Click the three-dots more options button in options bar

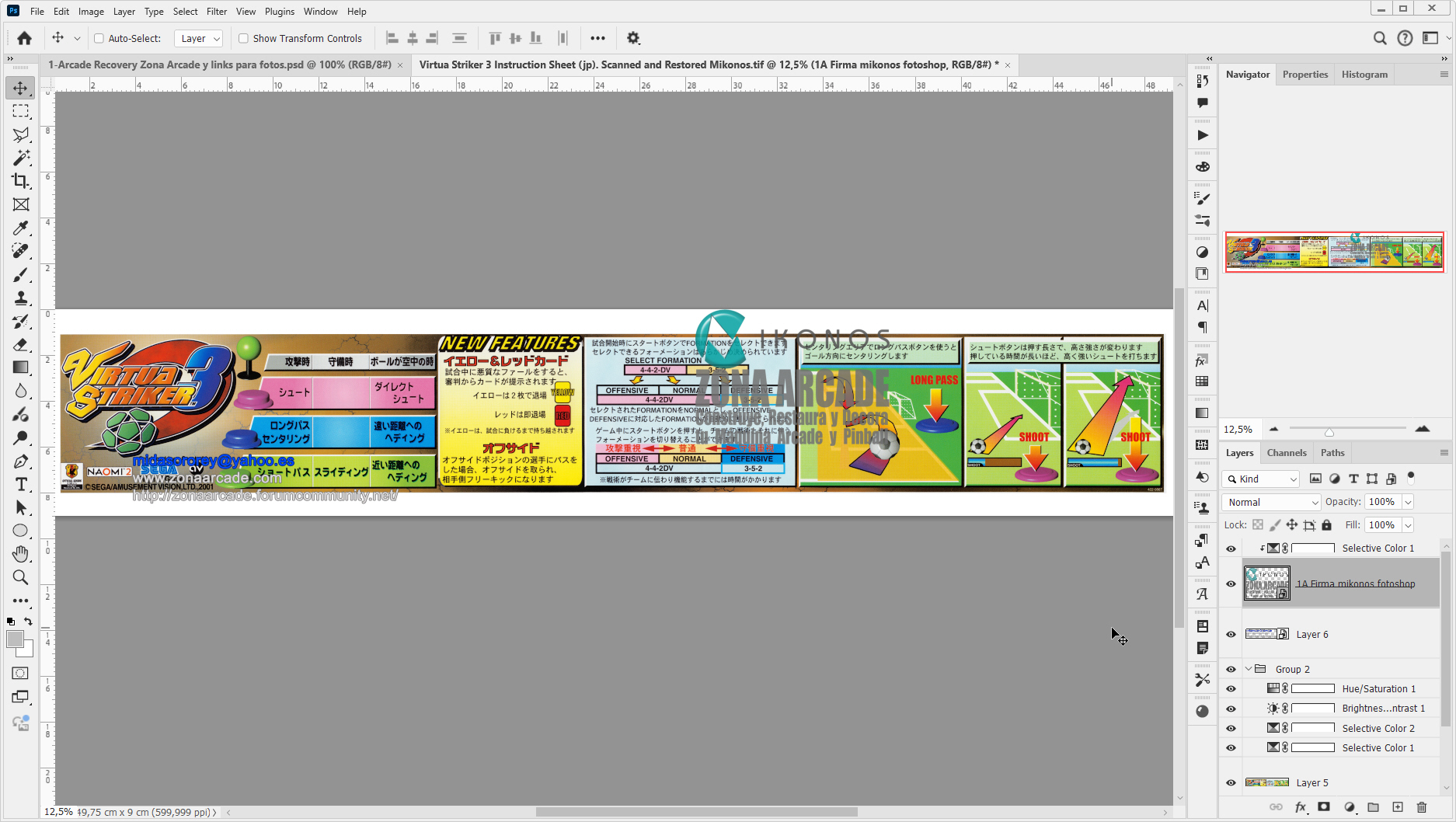pos(597,38)
